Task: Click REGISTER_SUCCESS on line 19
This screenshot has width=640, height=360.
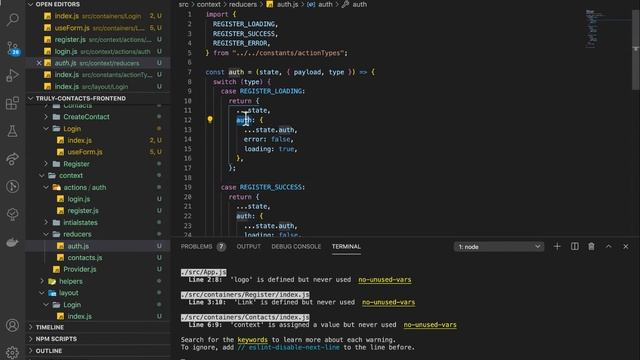Action: coord(271,187)
